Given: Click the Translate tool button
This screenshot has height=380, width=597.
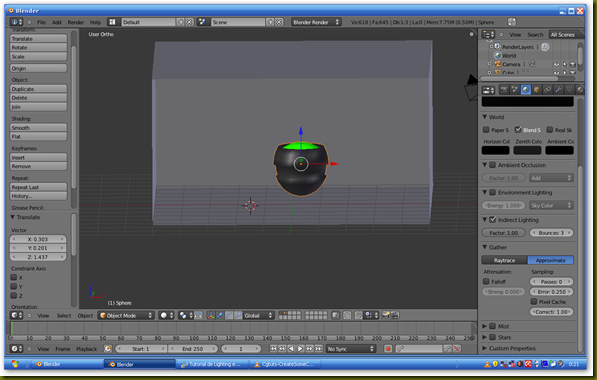Looking at the screenshot, I should pyautogui.click(x=38, y=38).
